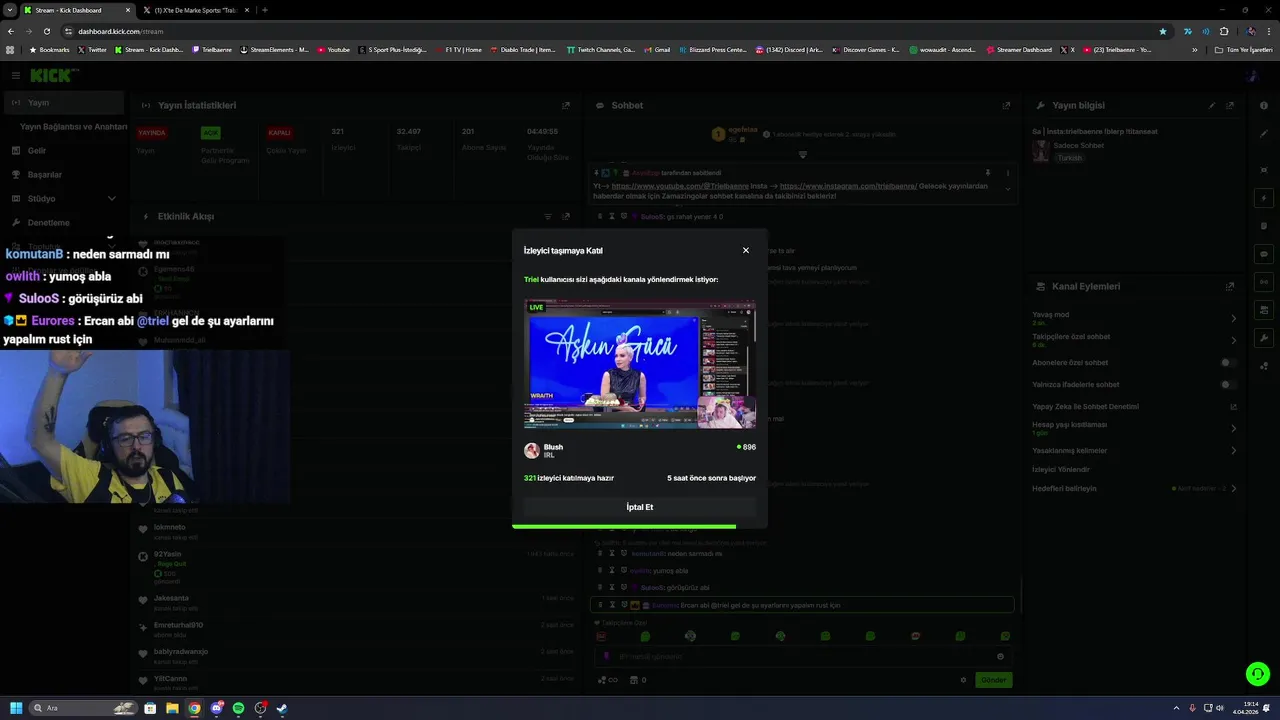Click the hamburger menu icon beside Kick logo
Image resolution: width=1280 pixels, height=720 pixels.
click(16, 75)
